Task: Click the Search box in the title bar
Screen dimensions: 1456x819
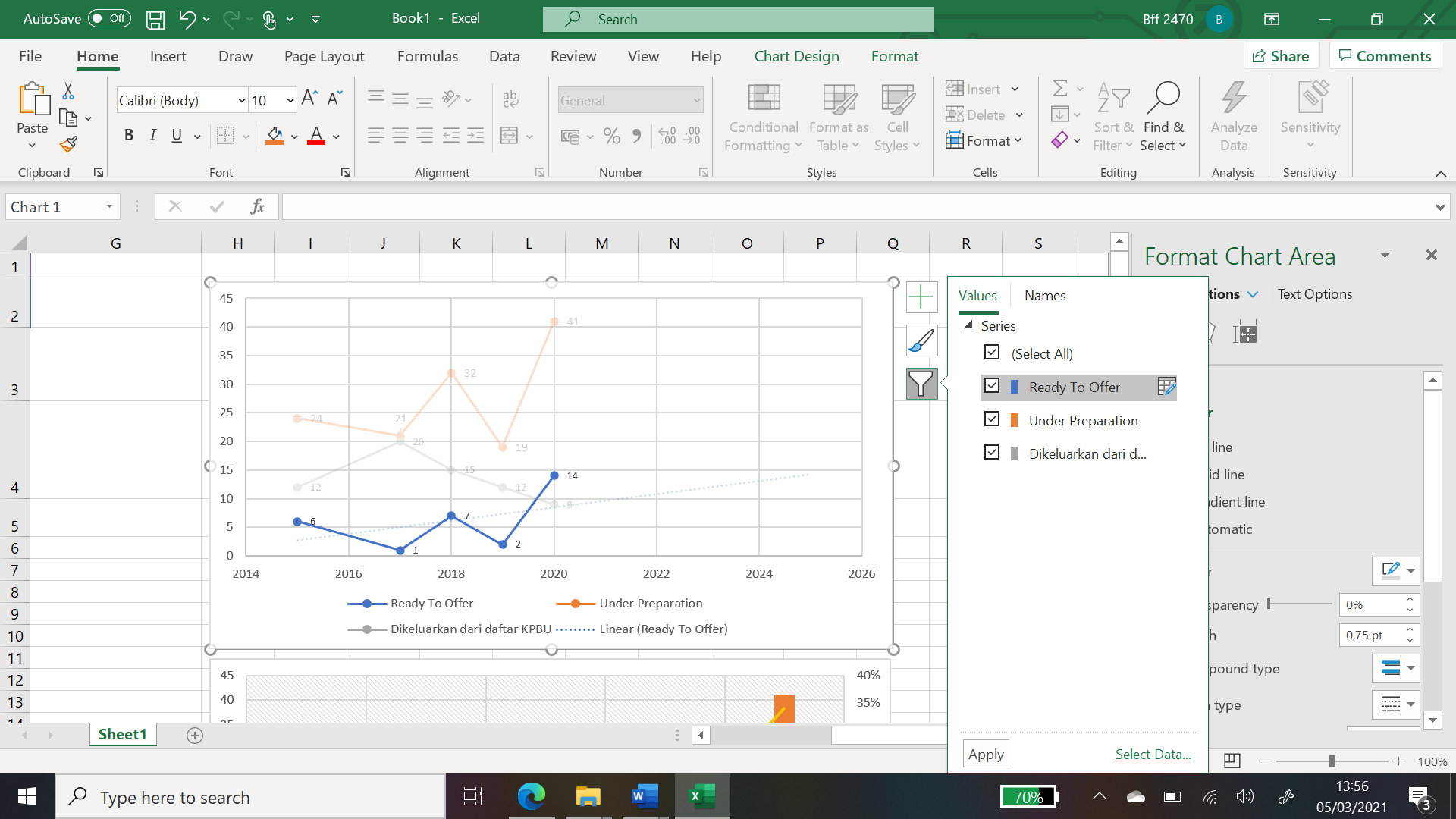Action: [x=738, y=19]
